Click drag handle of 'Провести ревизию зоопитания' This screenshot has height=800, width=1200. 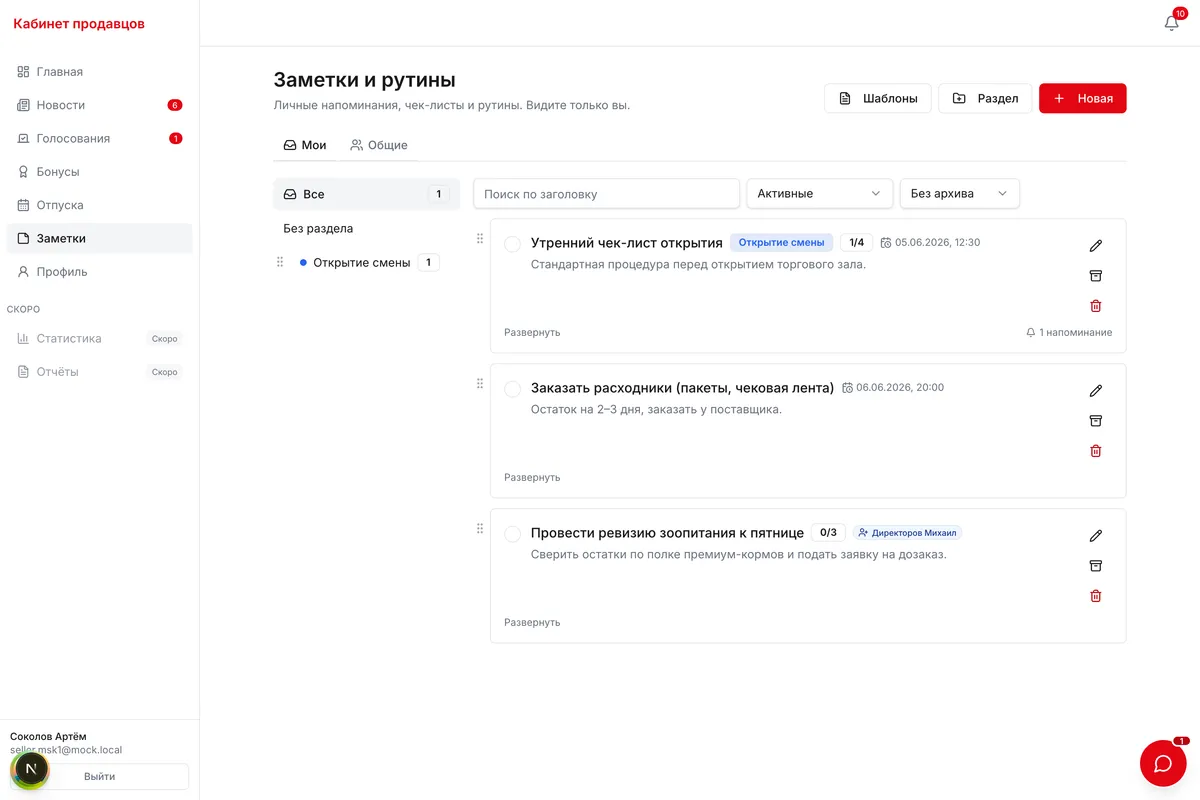click(480, 528)
